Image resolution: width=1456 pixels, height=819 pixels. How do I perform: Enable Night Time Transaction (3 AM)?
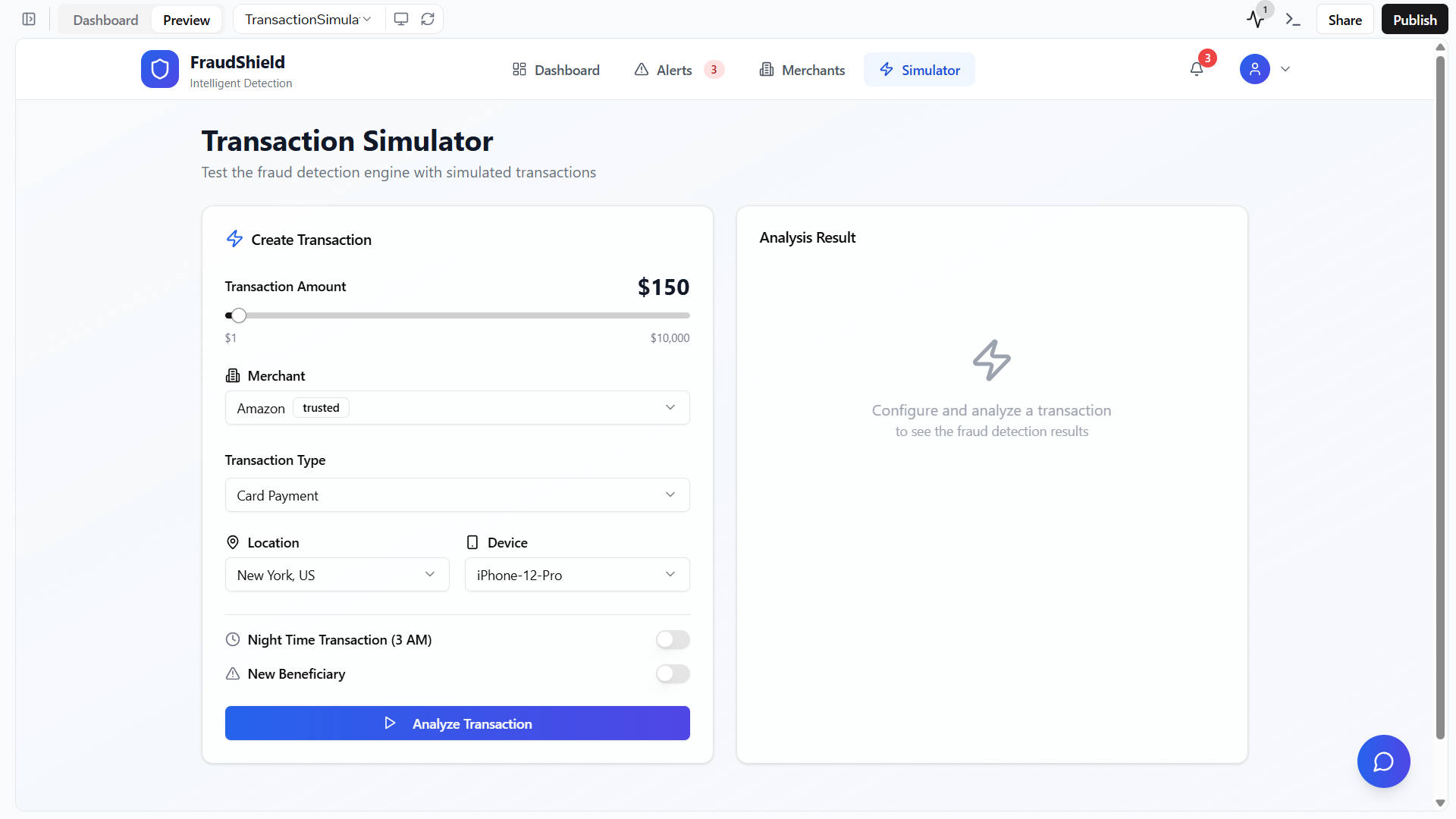coord(673,639)
